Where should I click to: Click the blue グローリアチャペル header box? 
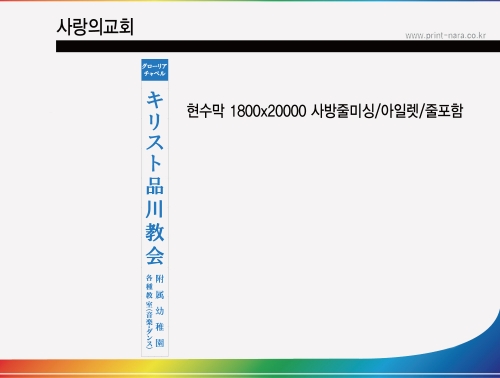[155, 70]
